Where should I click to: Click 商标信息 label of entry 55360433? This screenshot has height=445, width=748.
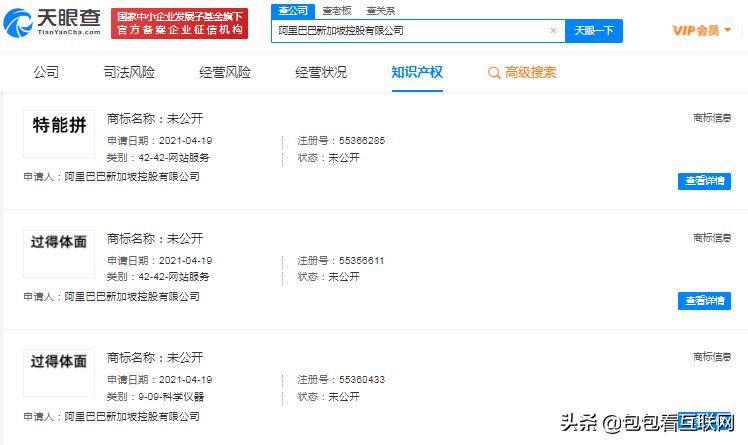712,357
